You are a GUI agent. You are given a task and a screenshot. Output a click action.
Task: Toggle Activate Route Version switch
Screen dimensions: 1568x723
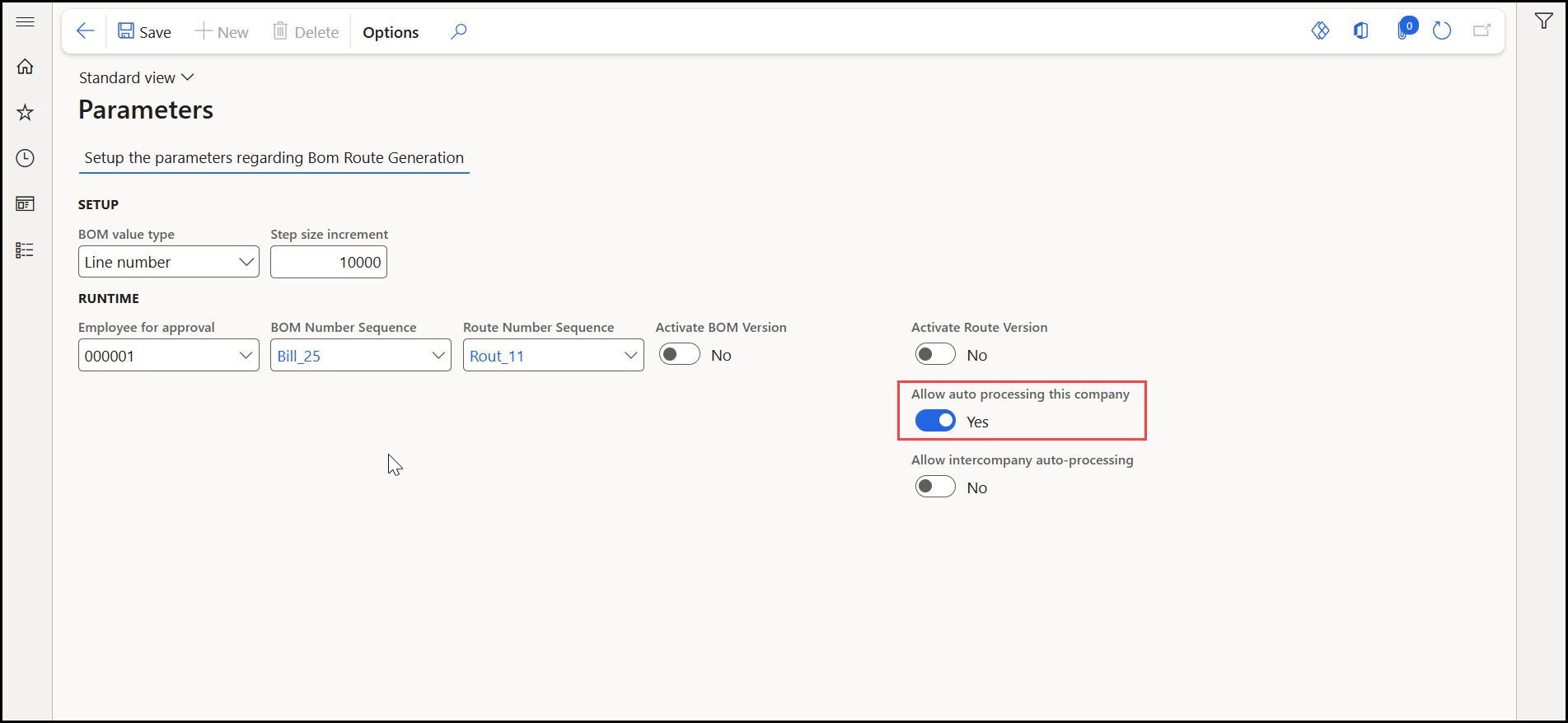935,354
